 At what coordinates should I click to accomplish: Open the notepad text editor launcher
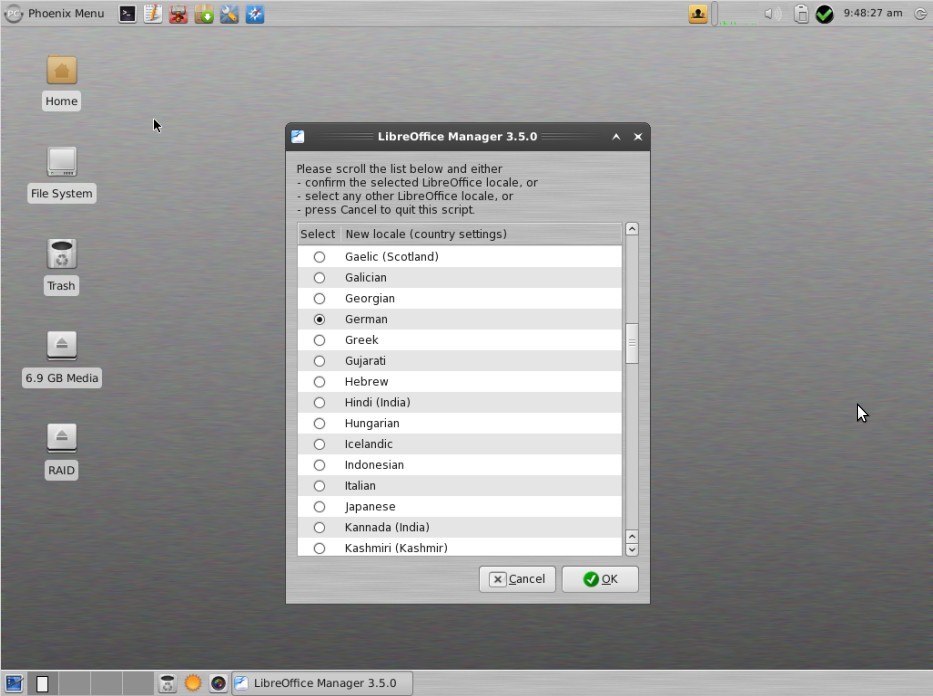click(x=153, y=14)
